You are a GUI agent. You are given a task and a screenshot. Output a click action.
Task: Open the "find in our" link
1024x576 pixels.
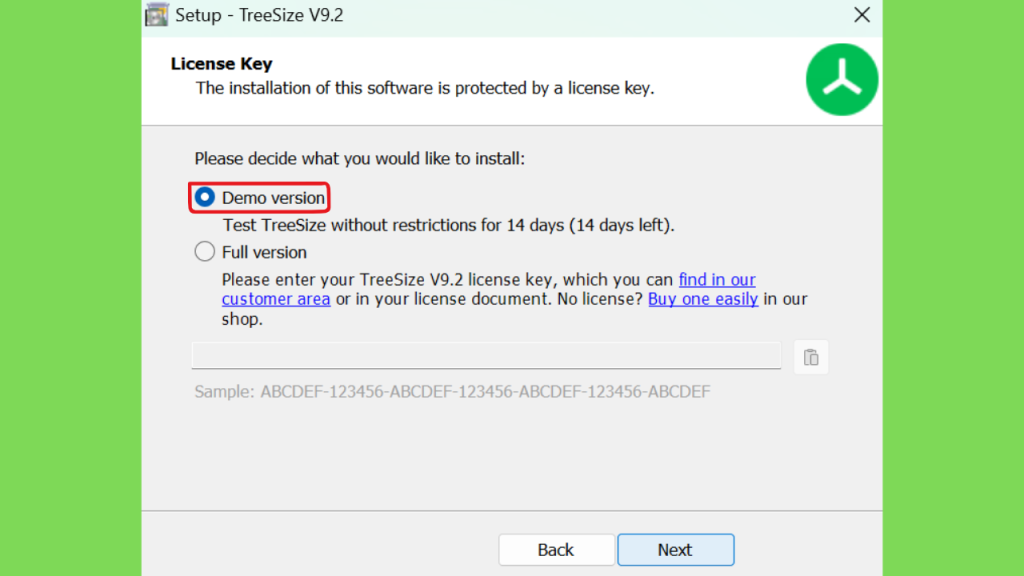717,280
